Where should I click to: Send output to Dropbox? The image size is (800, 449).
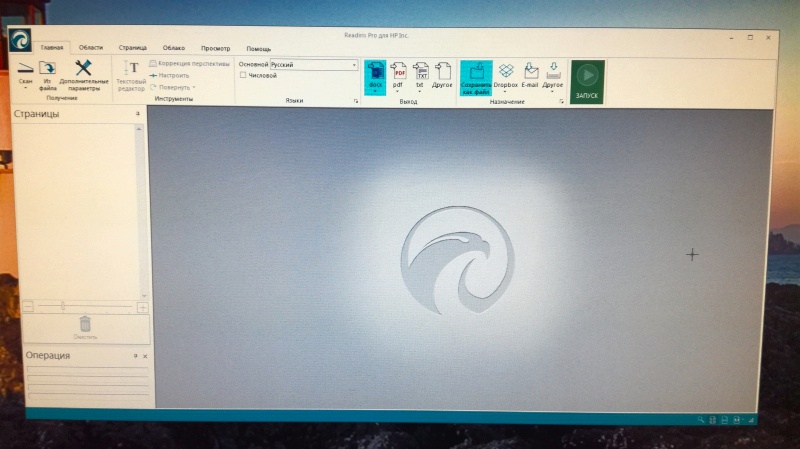click(506, 73)
